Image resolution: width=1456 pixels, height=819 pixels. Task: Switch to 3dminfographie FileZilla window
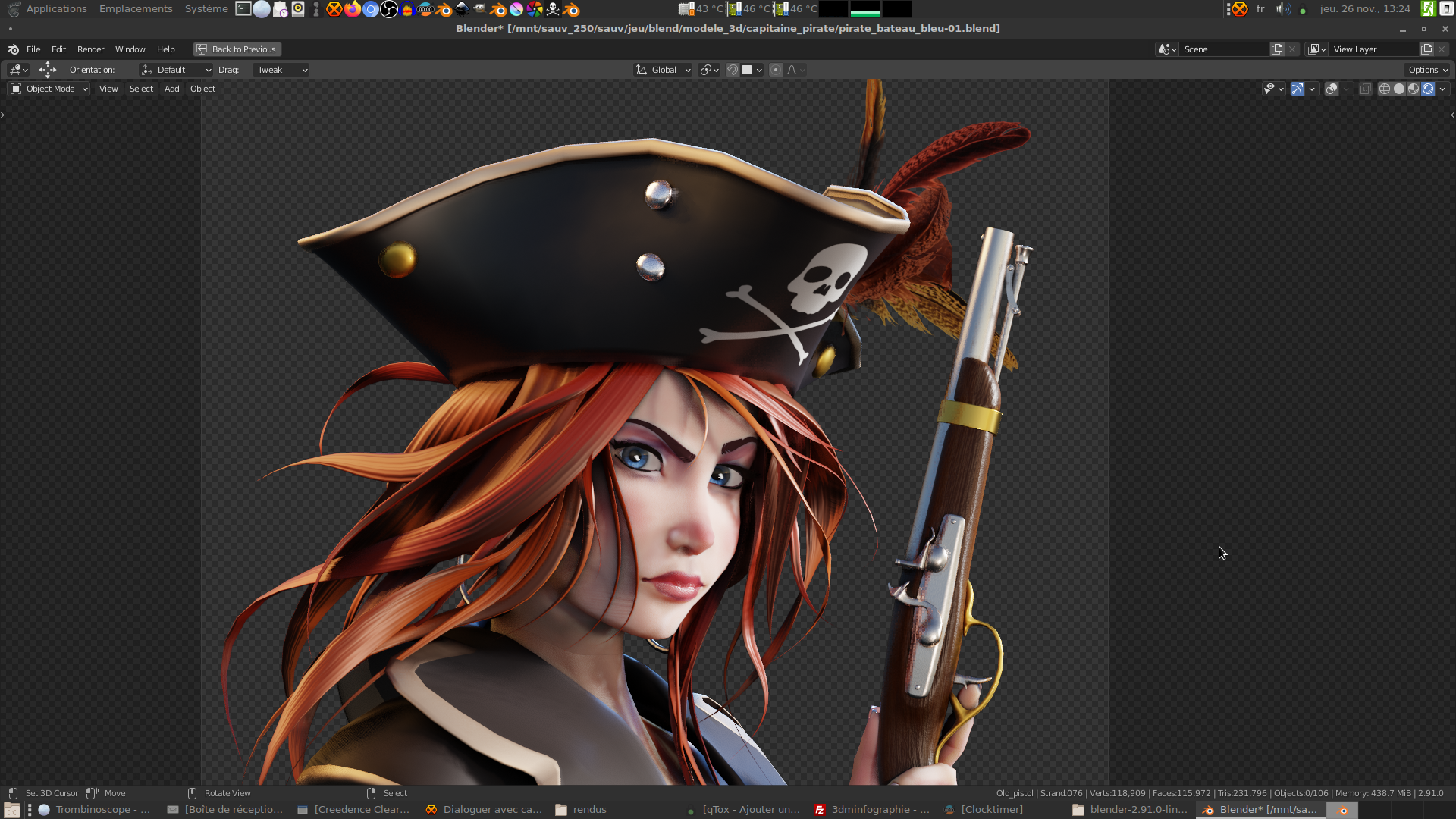pyautogui.click(x=872, y=810)
